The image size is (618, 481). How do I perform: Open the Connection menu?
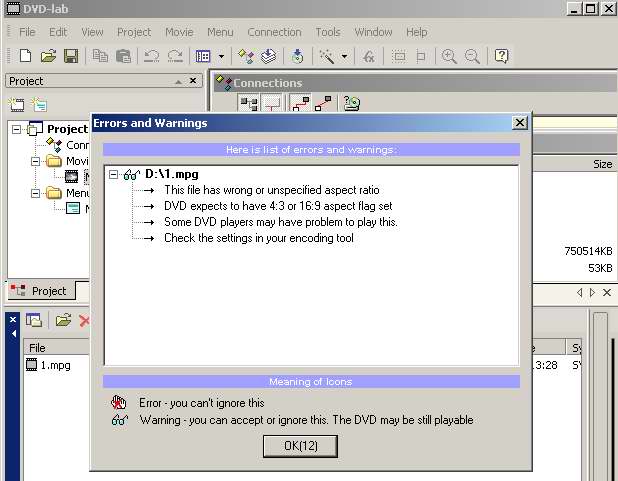274,32
